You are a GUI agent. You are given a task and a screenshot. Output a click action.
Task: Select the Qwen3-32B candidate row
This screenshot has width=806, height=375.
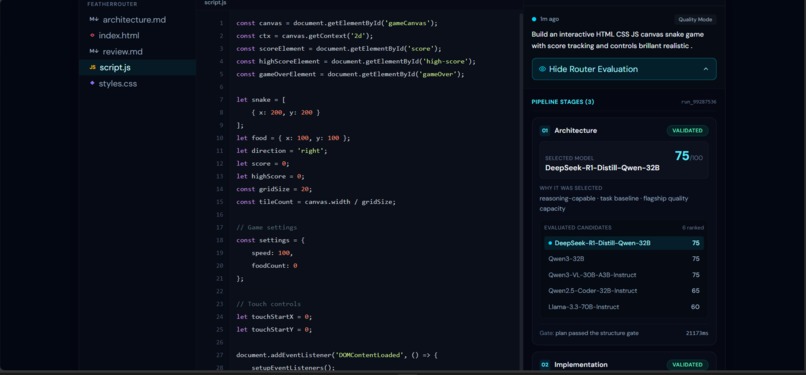click(624, 259)
